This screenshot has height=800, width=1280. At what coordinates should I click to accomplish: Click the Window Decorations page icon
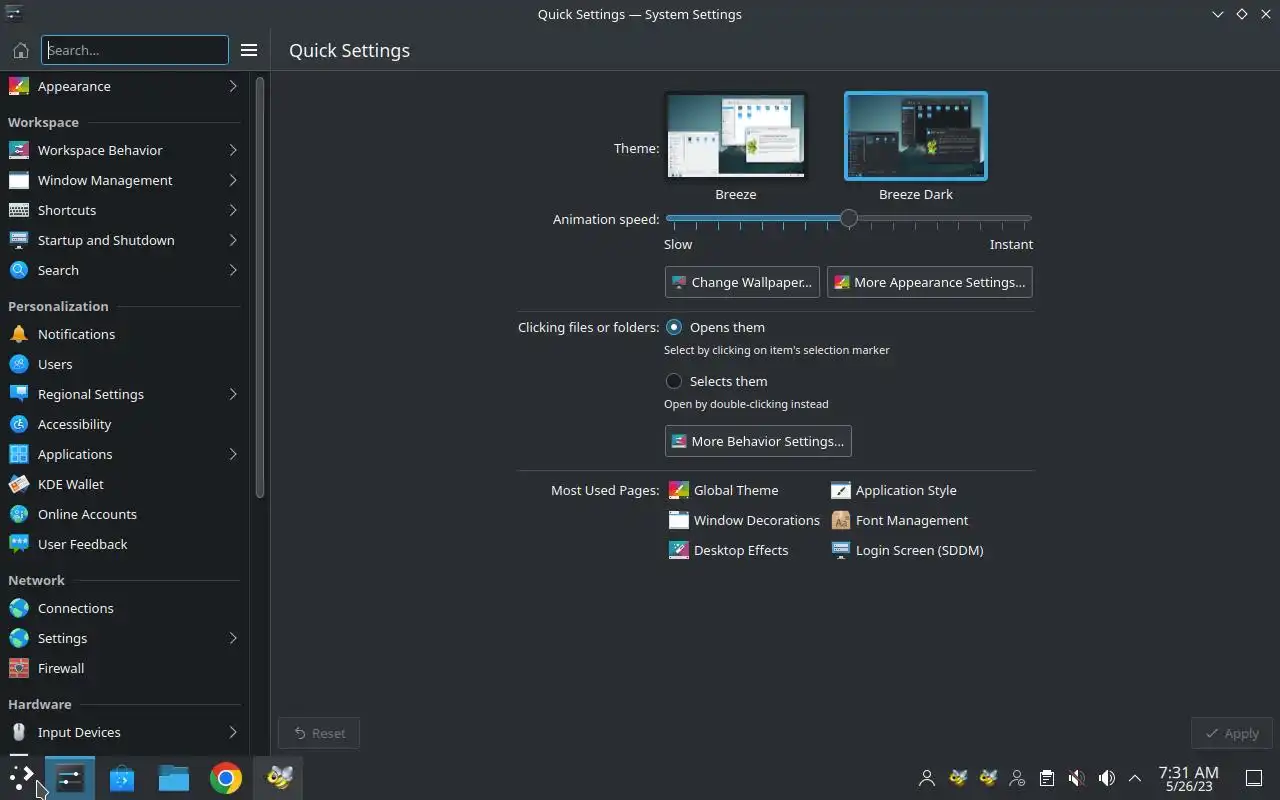coord(678,520)
